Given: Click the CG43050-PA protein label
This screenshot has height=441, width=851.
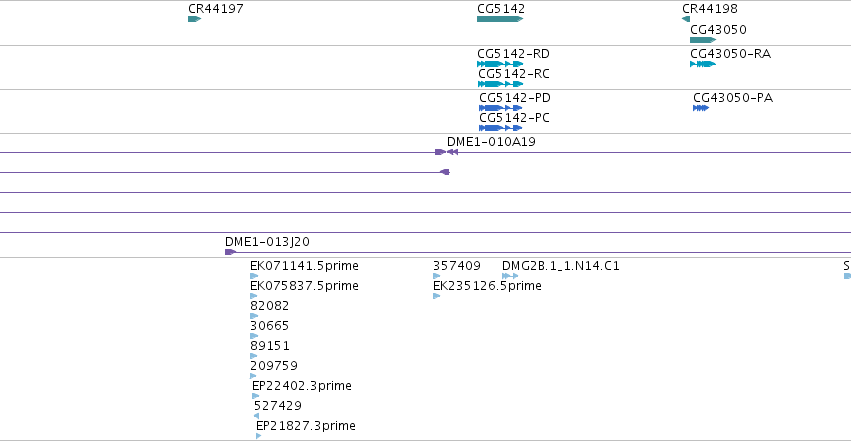Looking at the screenshot, I should coord(733,98).
